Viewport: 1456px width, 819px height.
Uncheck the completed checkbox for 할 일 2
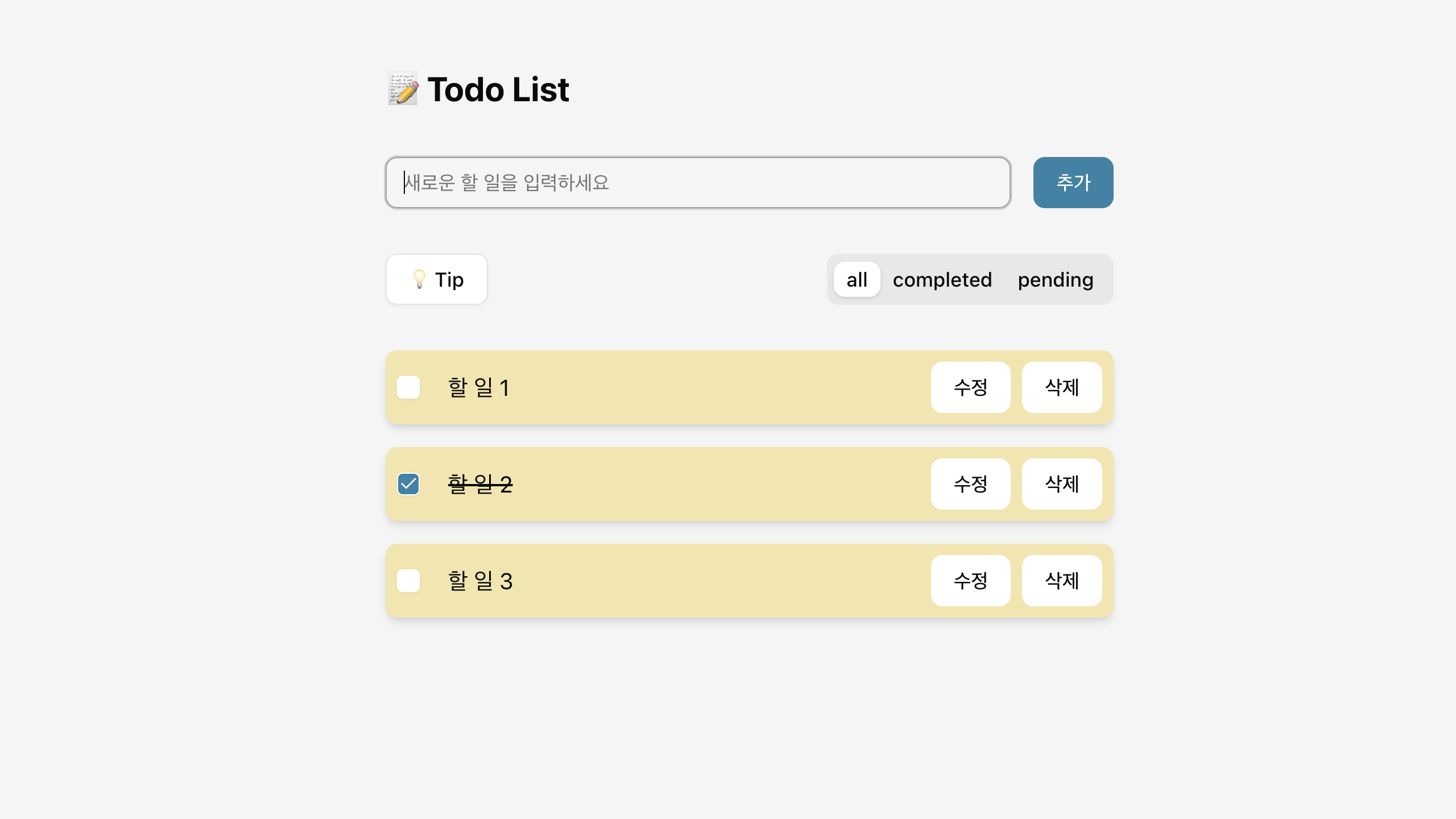click(x=408, y=484)
